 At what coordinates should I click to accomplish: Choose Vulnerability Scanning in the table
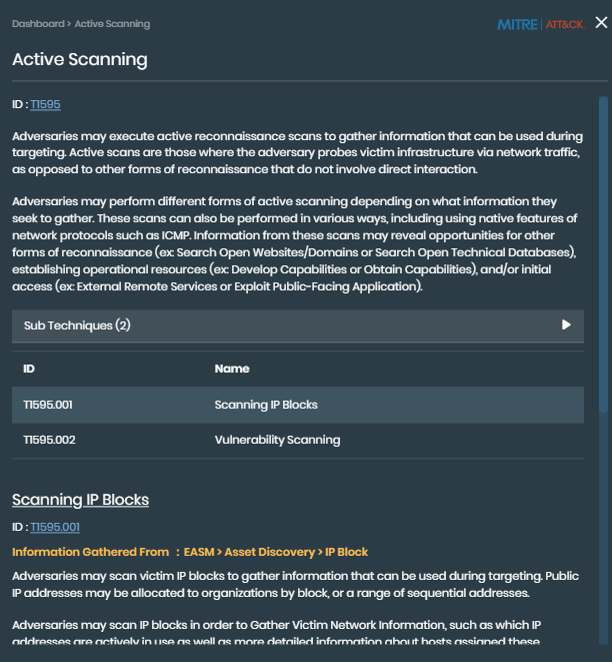tap(277, 439)
